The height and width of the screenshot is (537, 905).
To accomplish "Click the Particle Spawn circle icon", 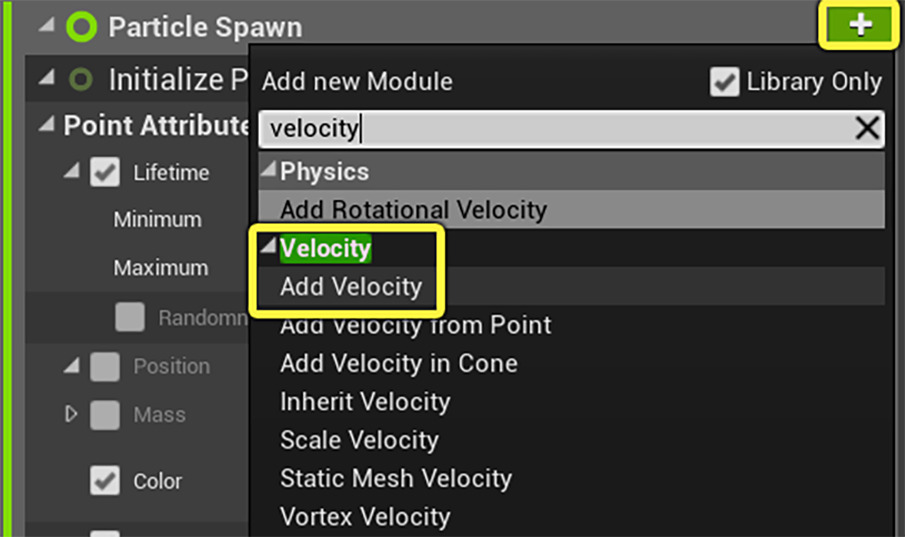I will 81,27.
